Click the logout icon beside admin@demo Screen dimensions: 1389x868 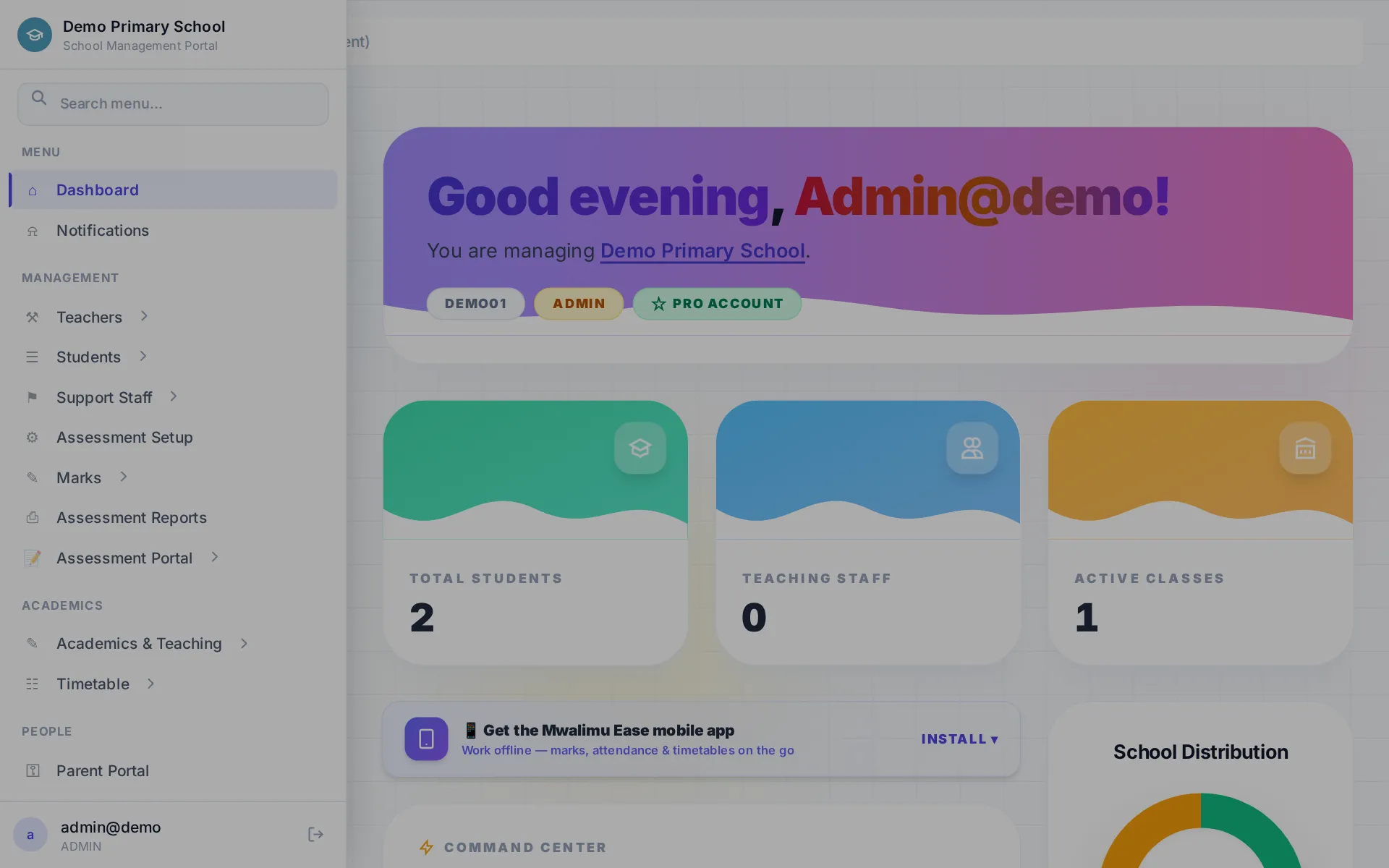pyautogui.click(x=315, y=835)
